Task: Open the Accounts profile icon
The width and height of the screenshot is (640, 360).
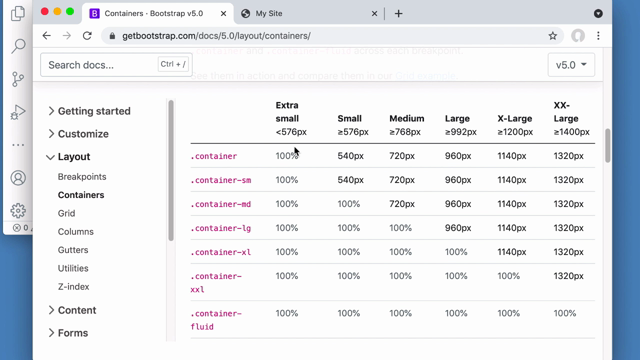Action: click(18, 178)
